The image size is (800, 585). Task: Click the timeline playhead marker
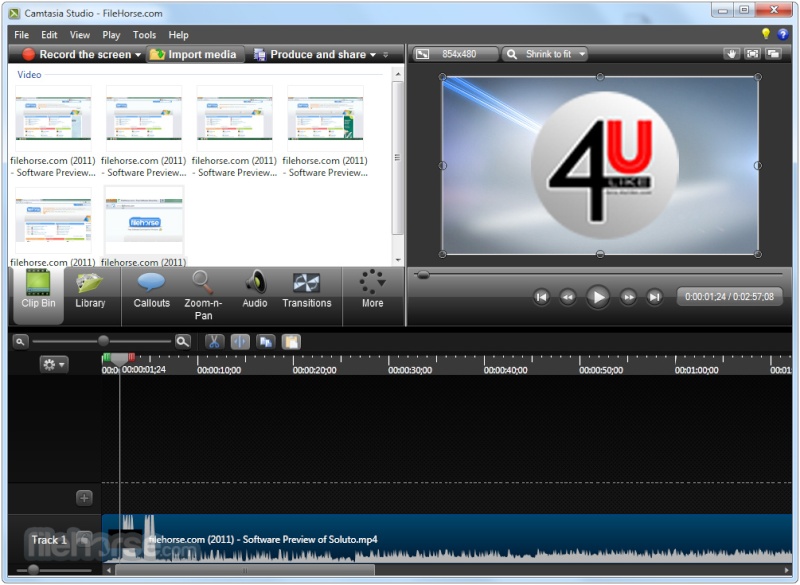tap(119, 360)
